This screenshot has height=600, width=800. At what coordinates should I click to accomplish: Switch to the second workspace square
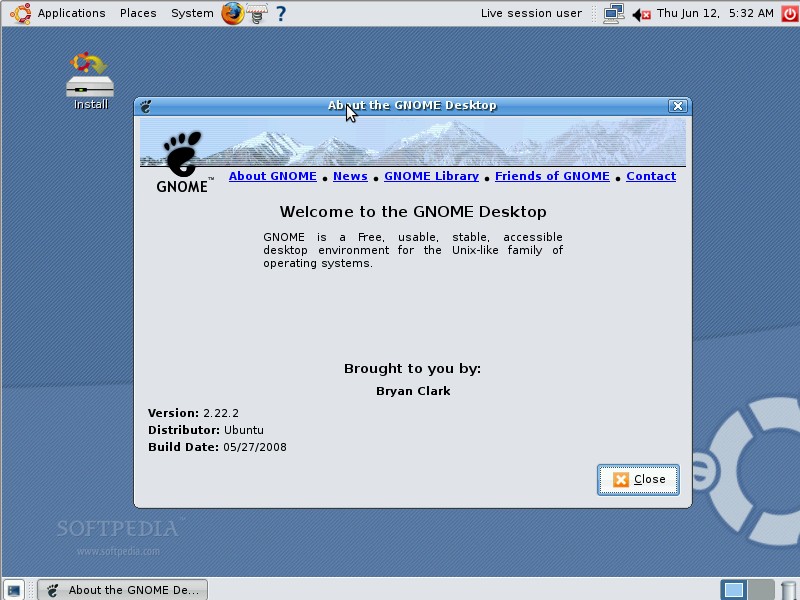tap(760, 590)
